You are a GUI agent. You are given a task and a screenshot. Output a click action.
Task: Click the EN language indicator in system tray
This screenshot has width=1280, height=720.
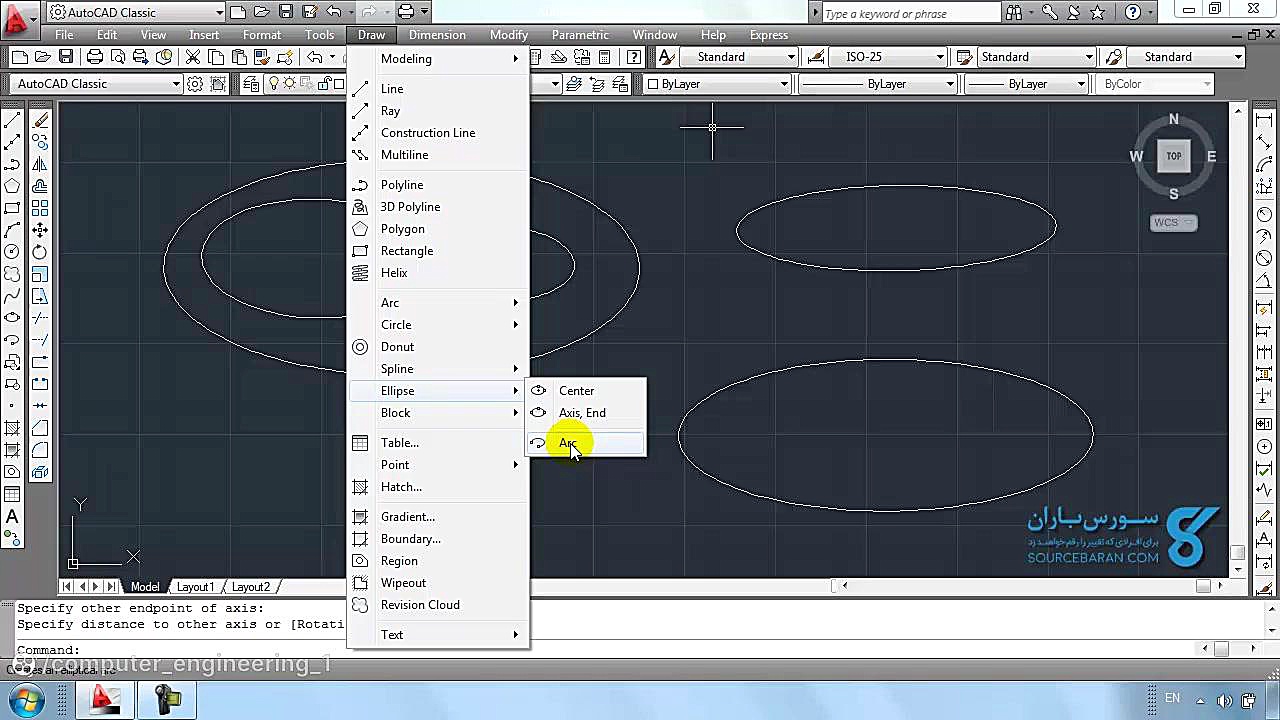[x=1173, y=699]
